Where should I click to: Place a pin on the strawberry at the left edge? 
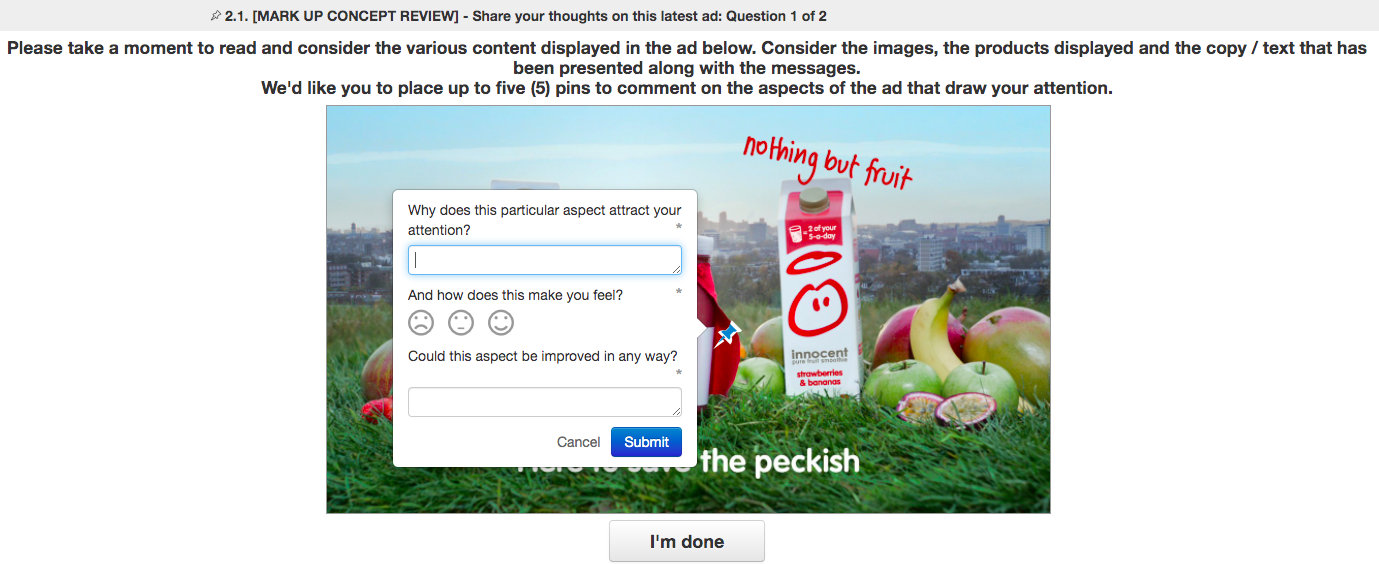pyautogui.click(x=377, y=410)
